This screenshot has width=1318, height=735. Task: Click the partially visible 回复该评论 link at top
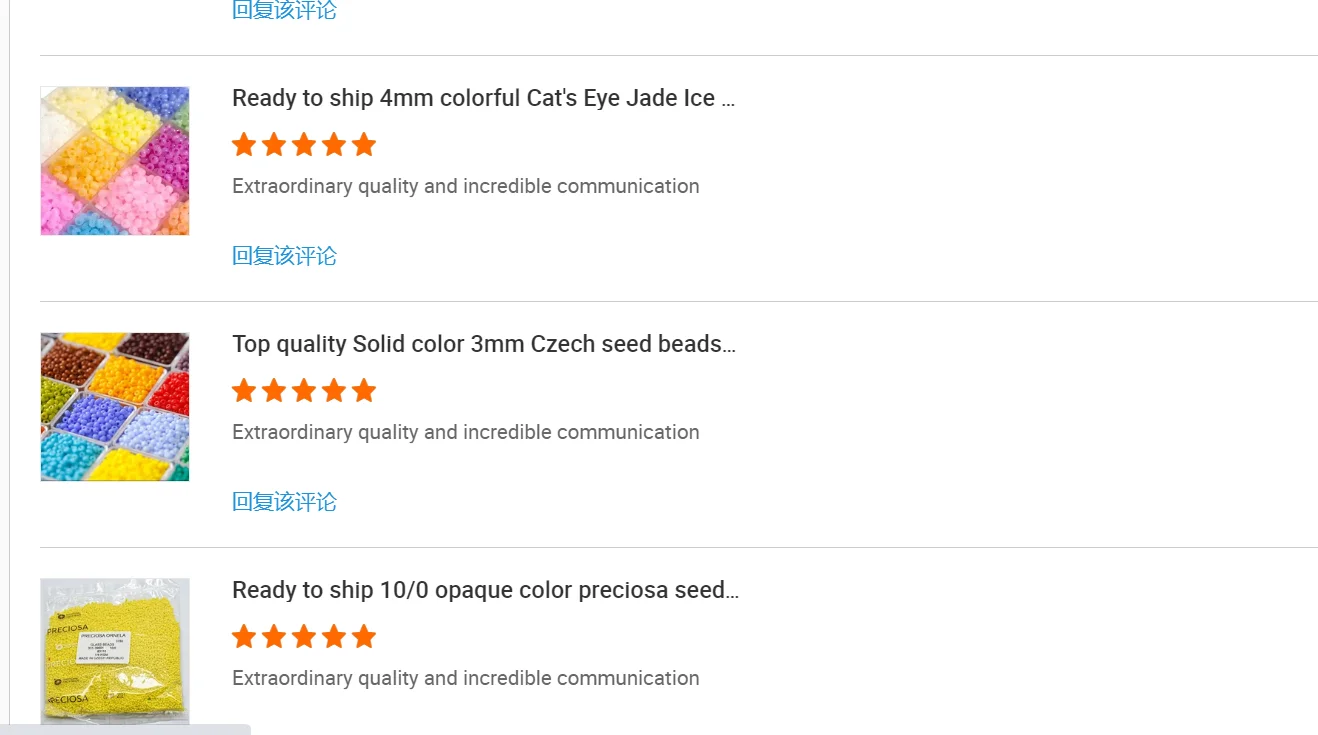284,10
